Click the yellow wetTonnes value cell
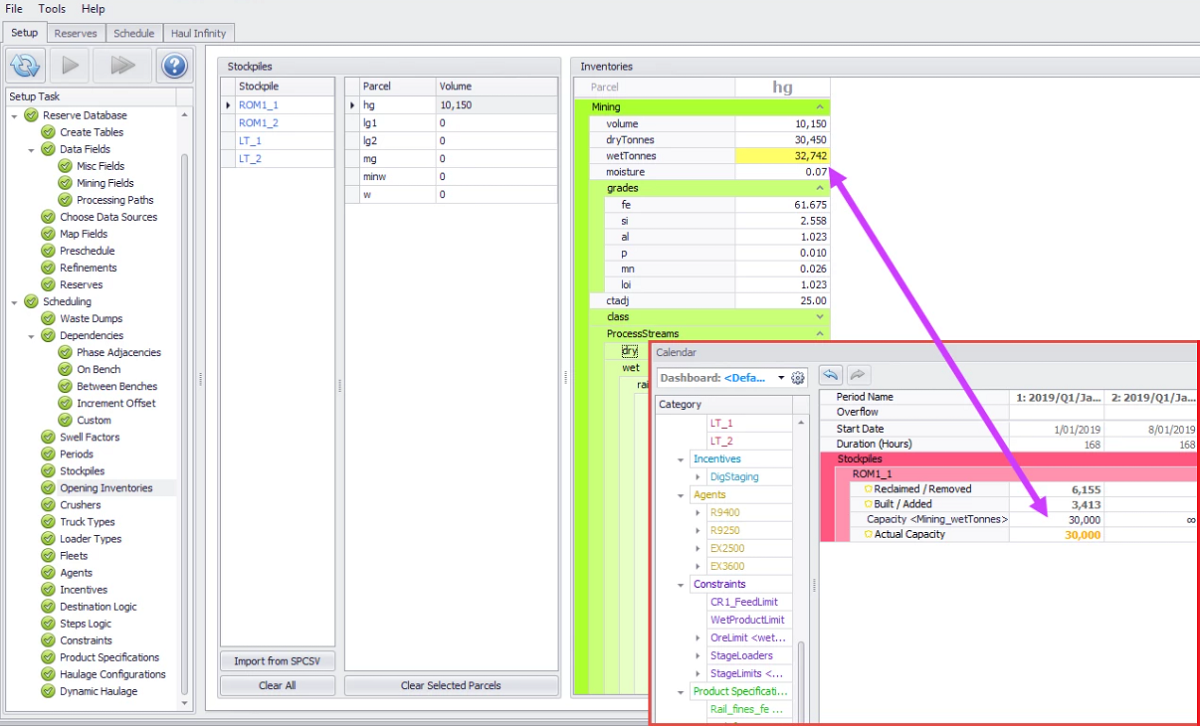Viewport: 1200px width, 726px height. 782,156
